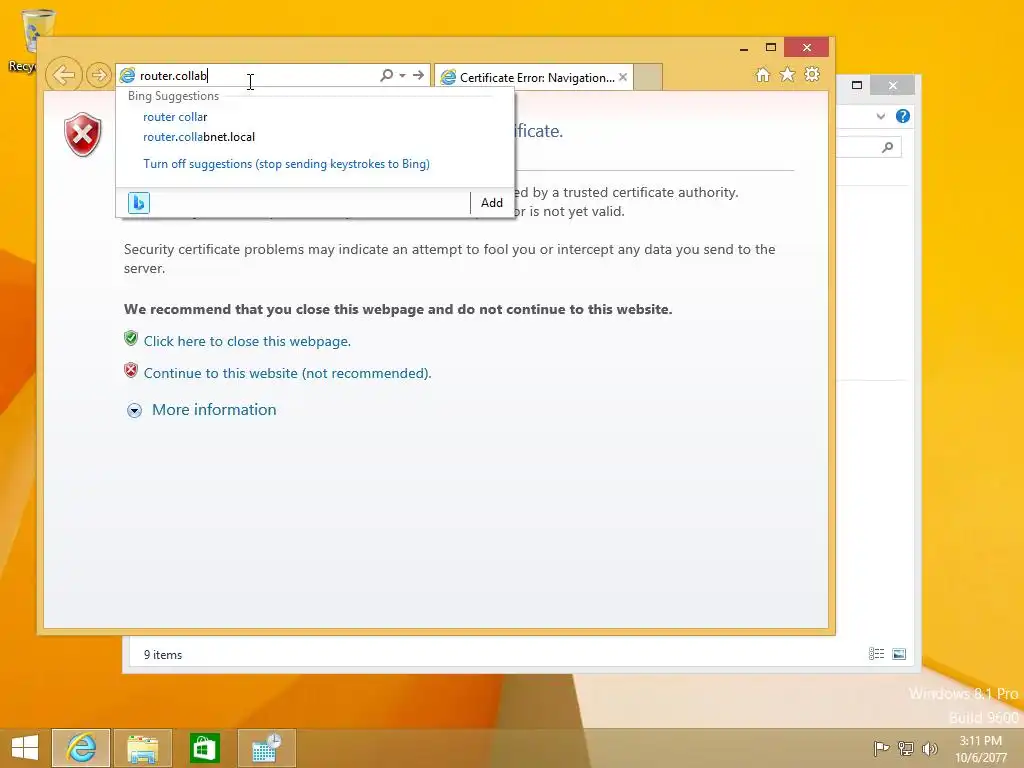This screenshot has height=768, width=1024.
Task: Open the address bar autocomplete dropdown arrow
Action: coord(402,75)
